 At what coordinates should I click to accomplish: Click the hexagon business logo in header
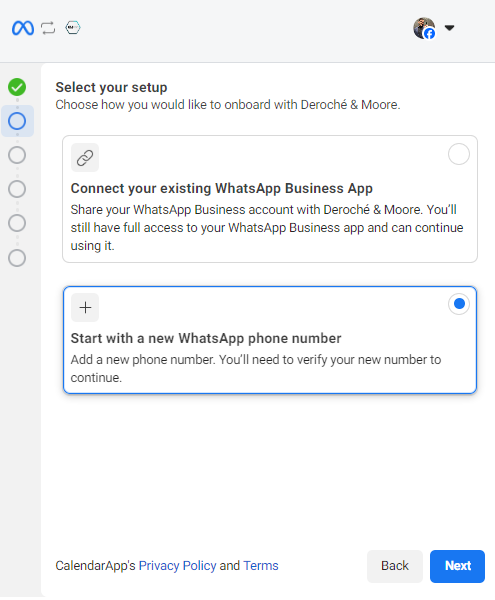click(x=73, y=28)
